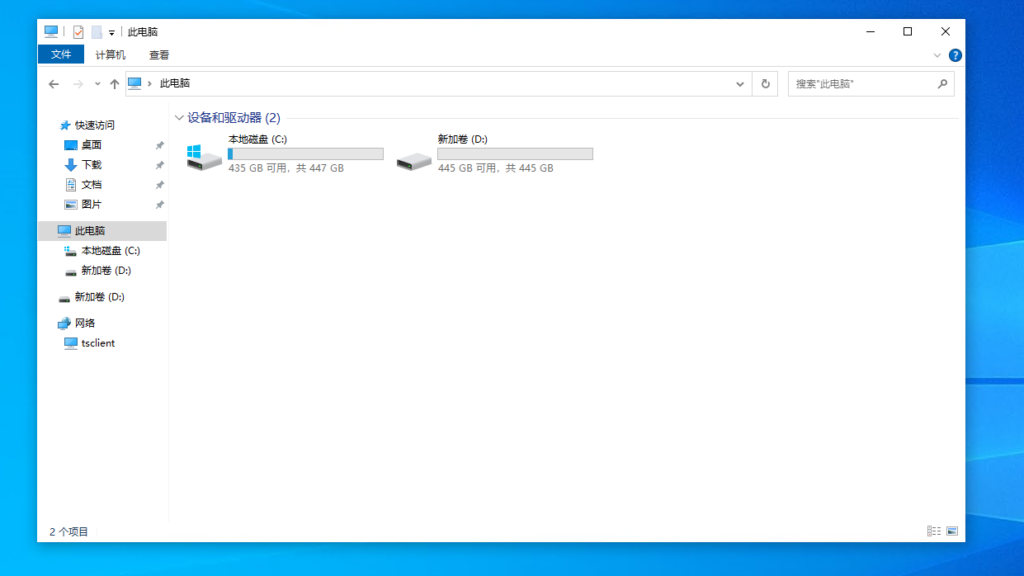Open the address bar history dropdown arrow
Screen dimensions: 1024x576
point(738,84)
